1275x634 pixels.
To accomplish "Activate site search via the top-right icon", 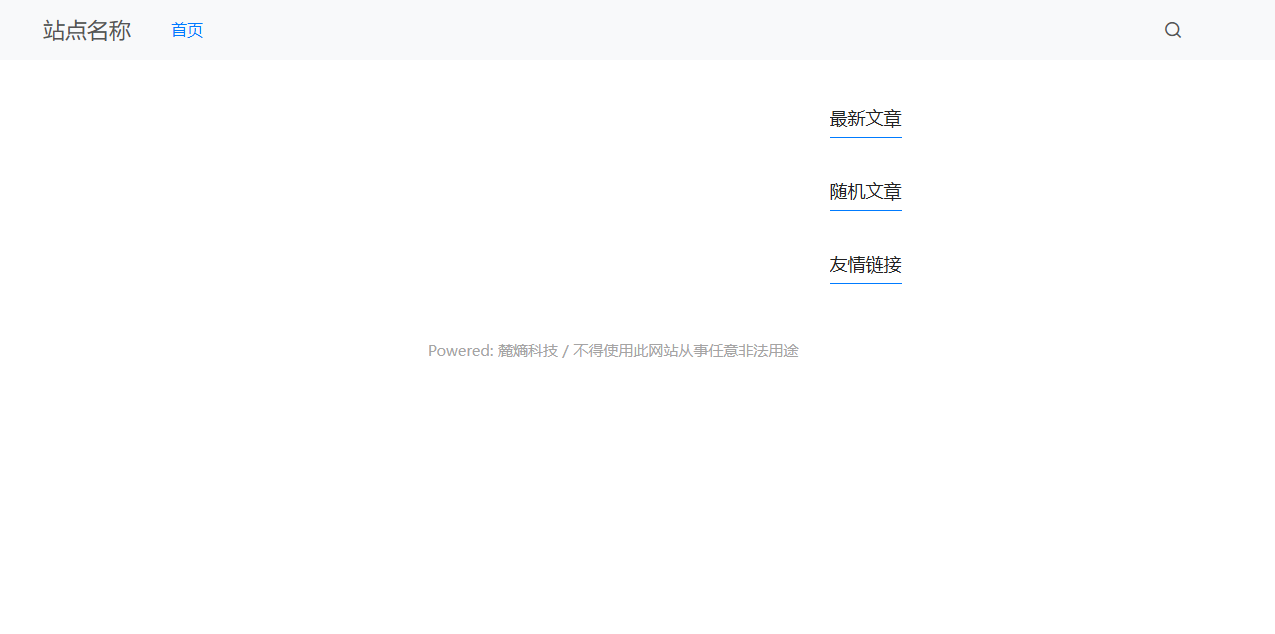I will (1172, 29).
